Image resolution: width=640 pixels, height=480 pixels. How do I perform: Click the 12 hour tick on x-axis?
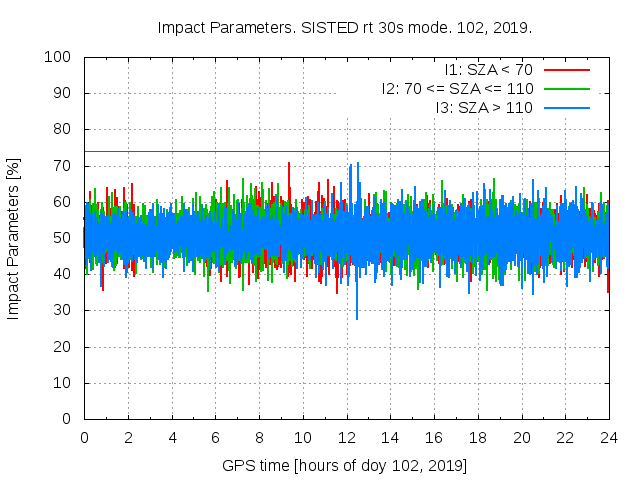pos(347,437)
